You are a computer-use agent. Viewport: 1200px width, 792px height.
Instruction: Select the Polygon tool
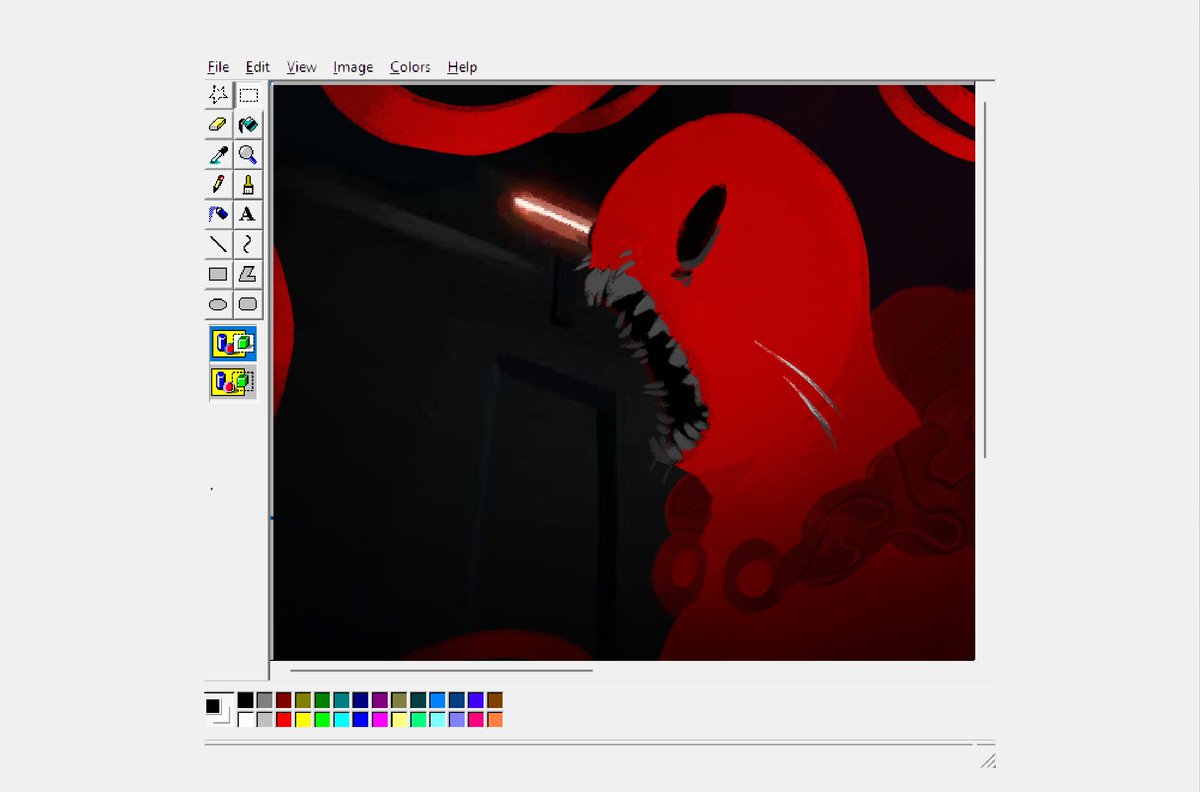(248, 274)
